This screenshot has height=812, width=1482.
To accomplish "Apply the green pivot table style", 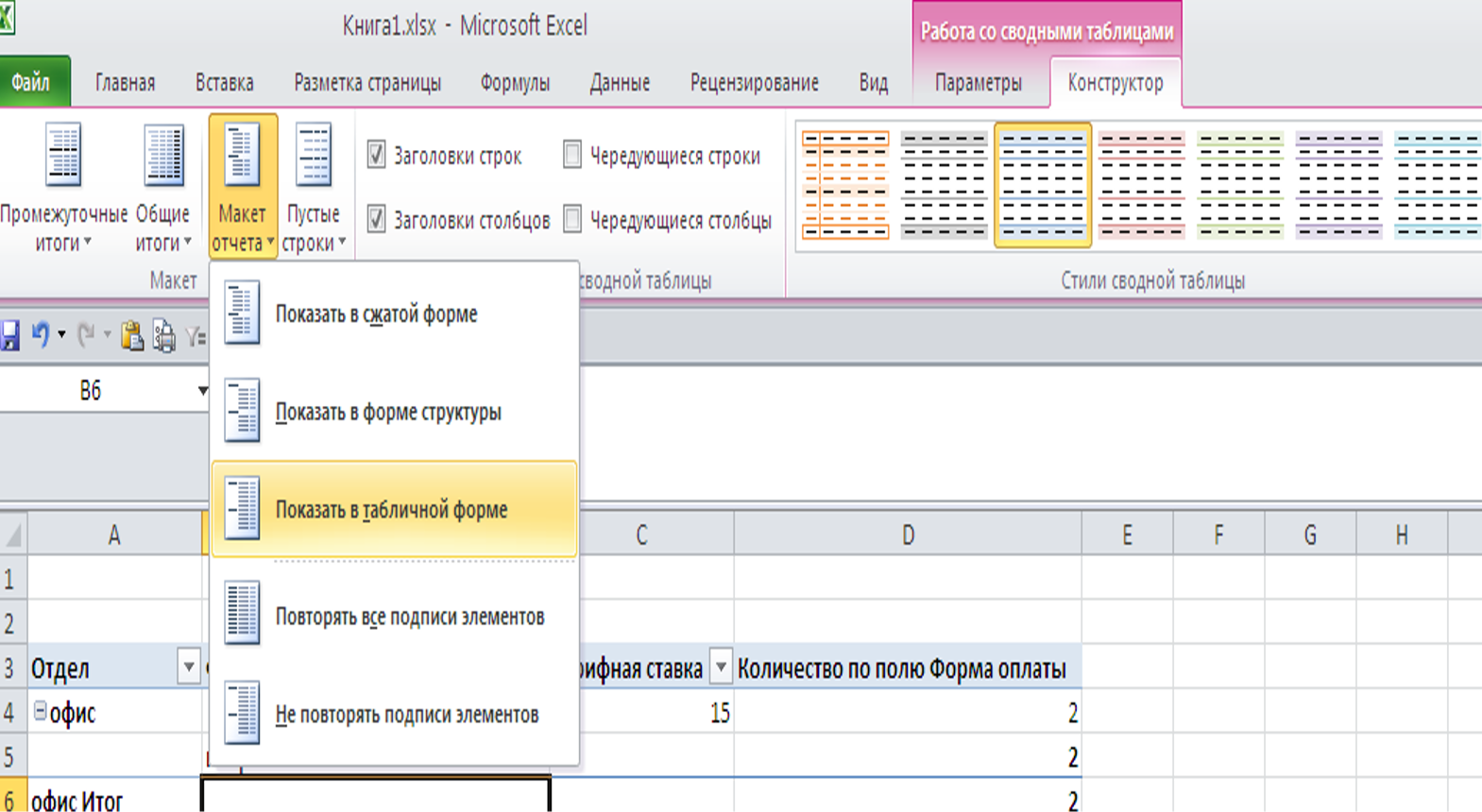I will [x=1240, y=185].
